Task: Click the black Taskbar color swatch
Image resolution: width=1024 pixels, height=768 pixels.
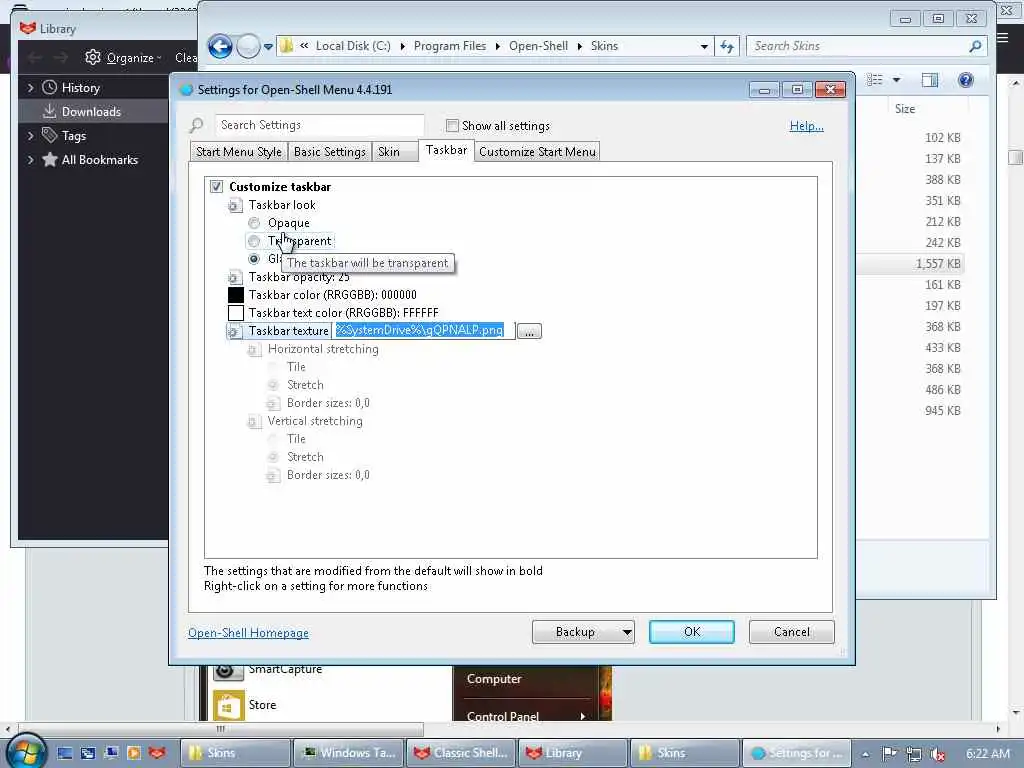Action: (x=236, y=295)
